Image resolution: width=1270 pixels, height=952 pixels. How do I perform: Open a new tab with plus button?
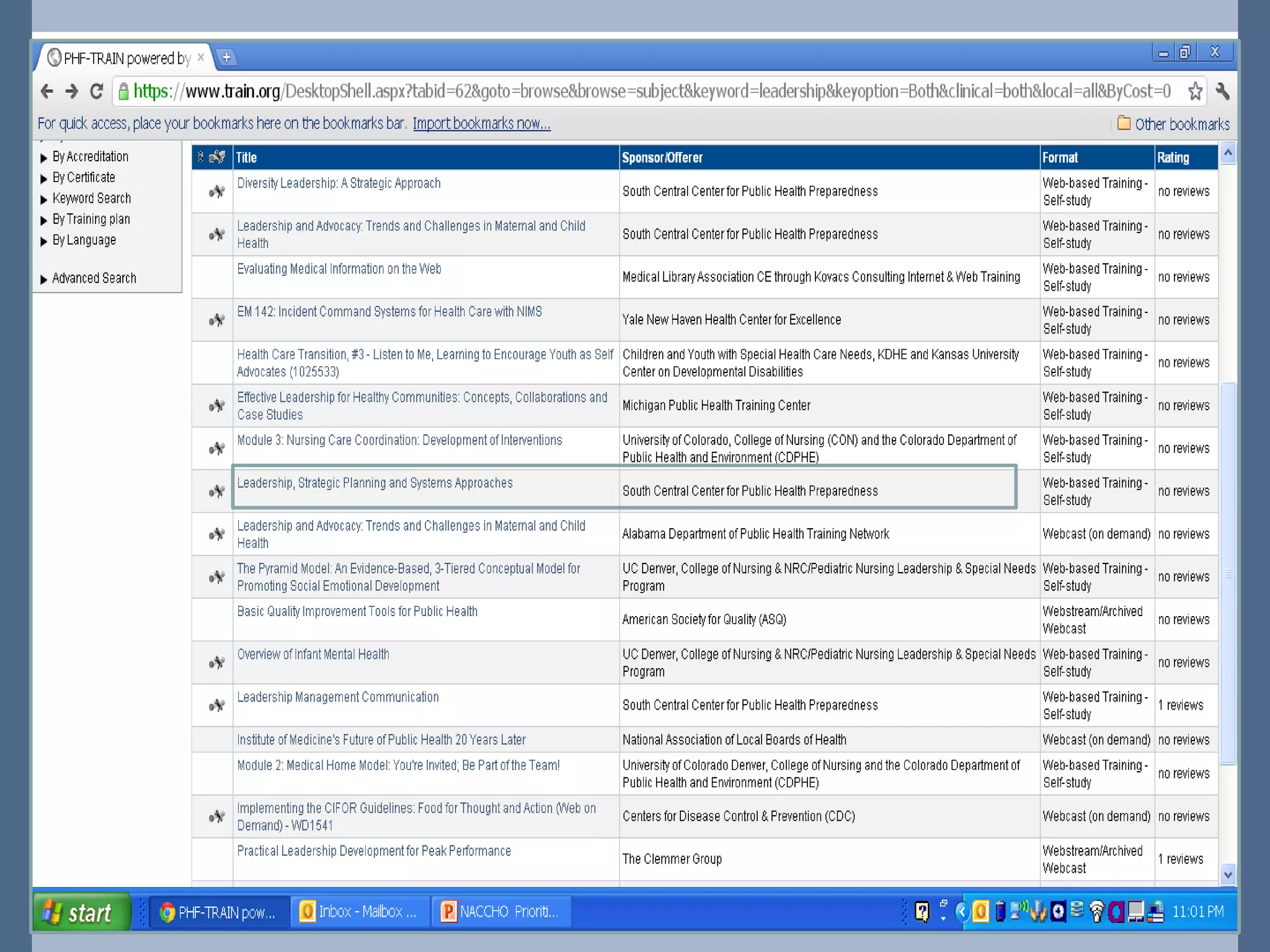coord(226,58)
